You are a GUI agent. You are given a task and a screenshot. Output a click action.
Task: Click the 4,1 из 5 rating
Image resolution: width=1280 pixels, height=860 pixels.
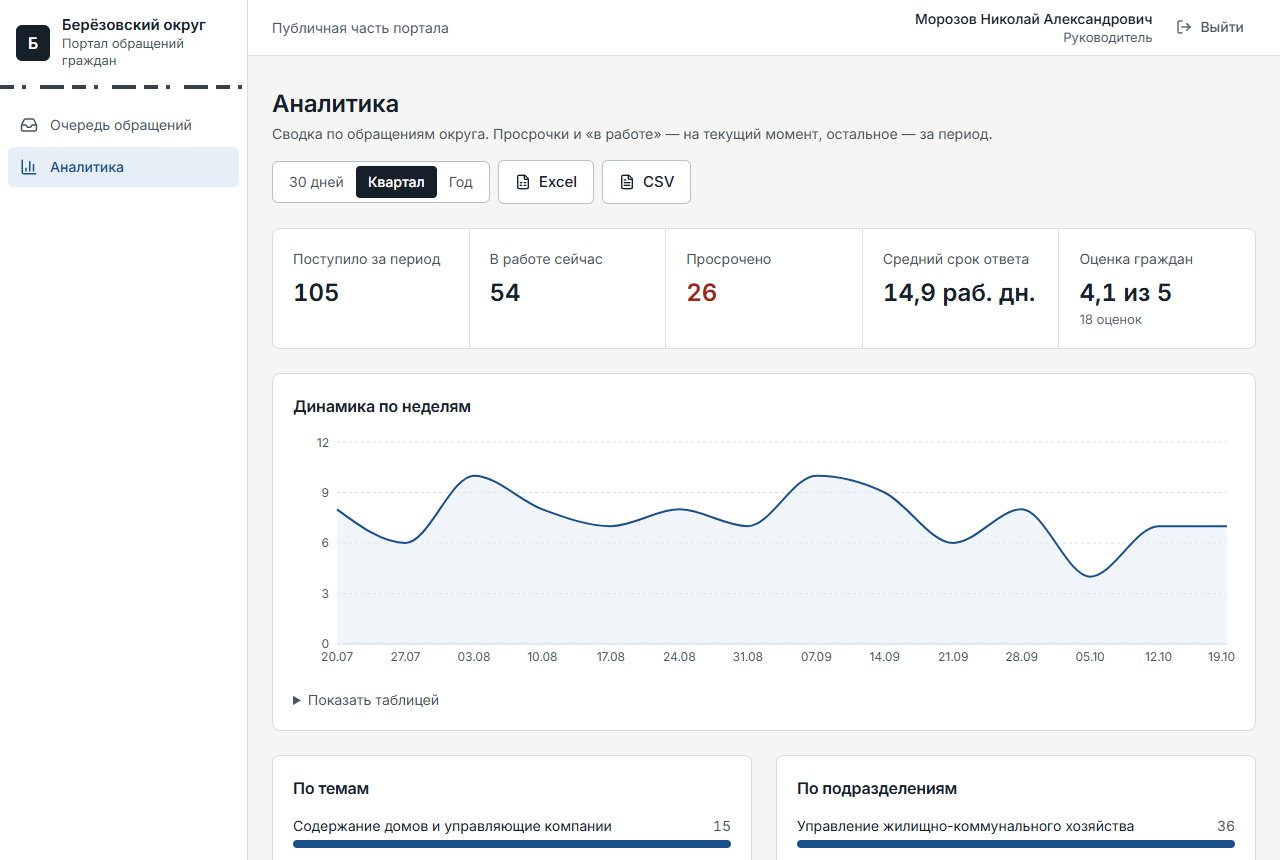click(x=1126, y=293)
